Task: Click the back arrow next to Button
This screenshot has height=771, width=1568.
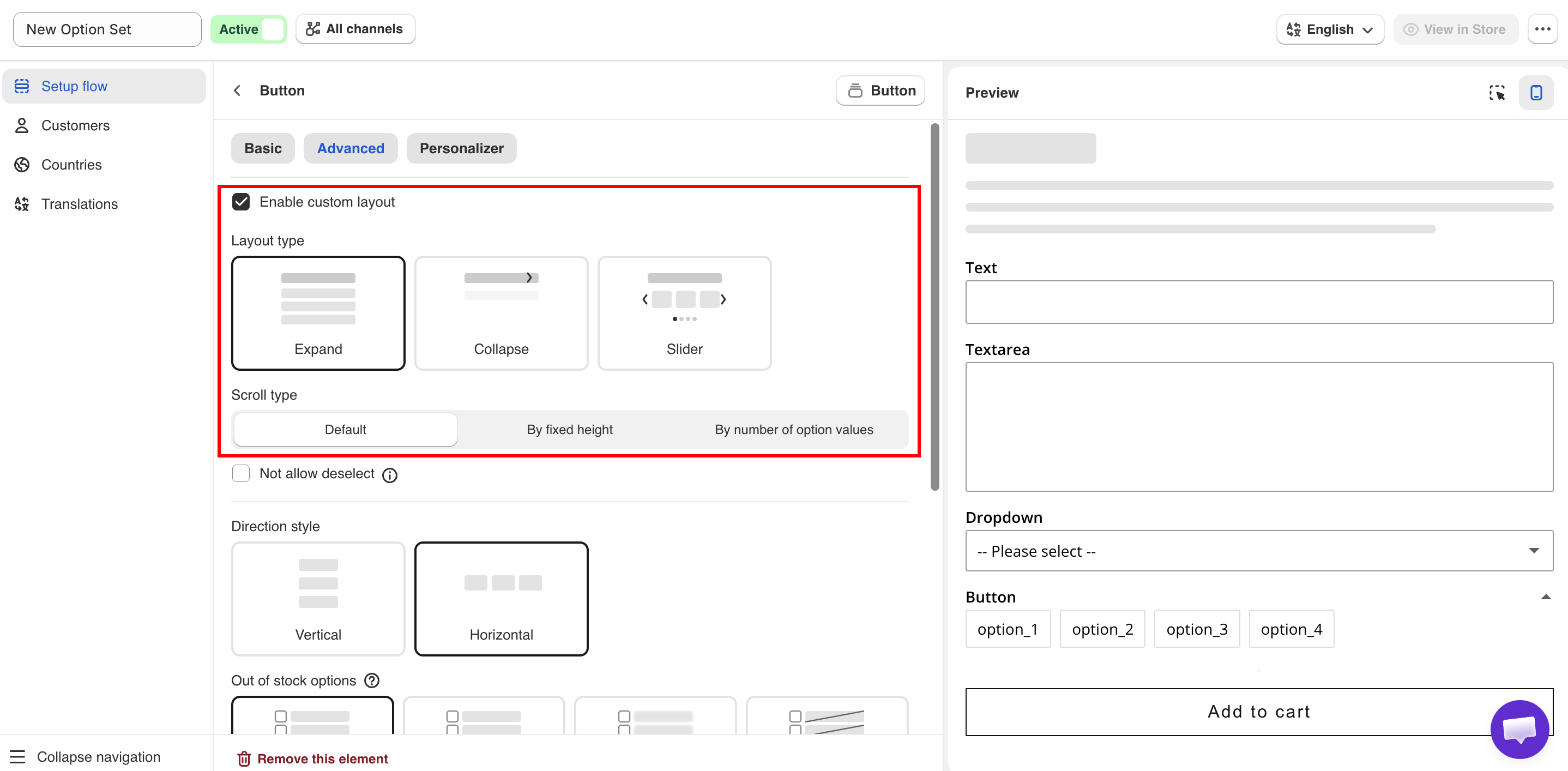Action: [237, 91]
